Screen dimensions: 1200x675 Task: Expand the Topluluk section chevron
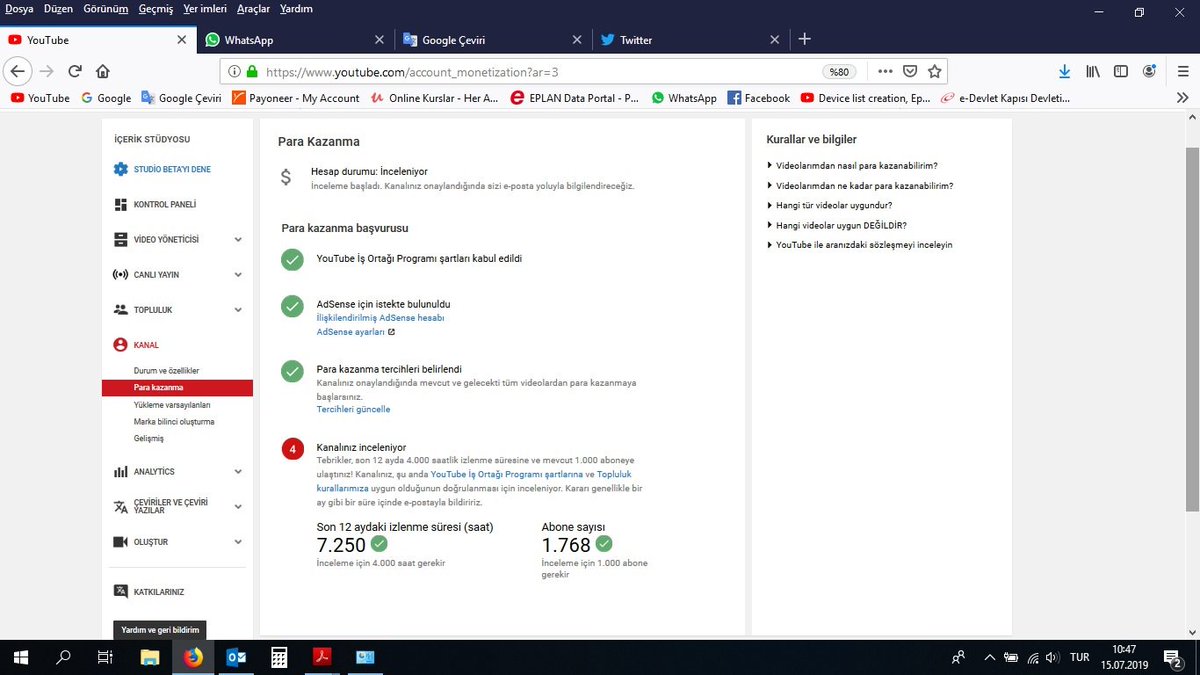[238, 310]
